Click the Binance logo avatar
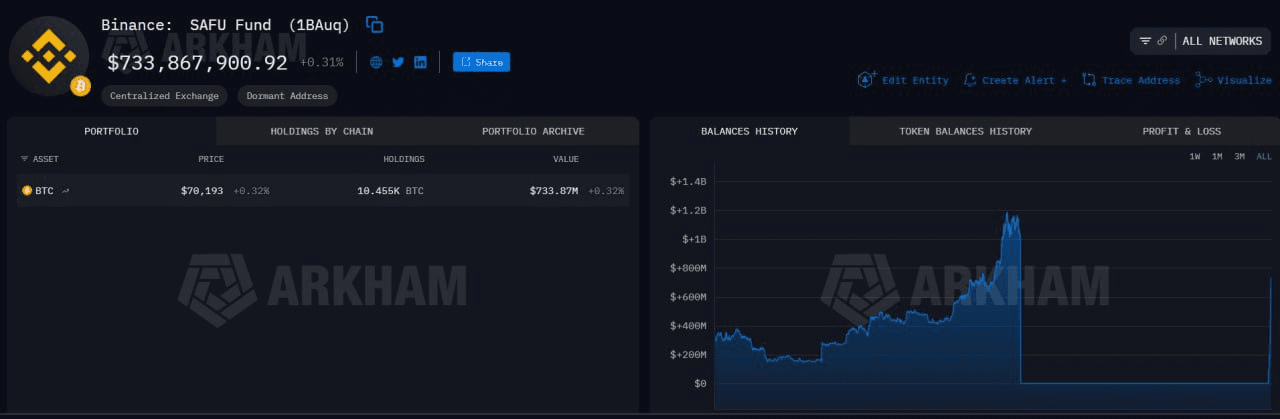Viewport: 1280px width, 419px height. 49,55
